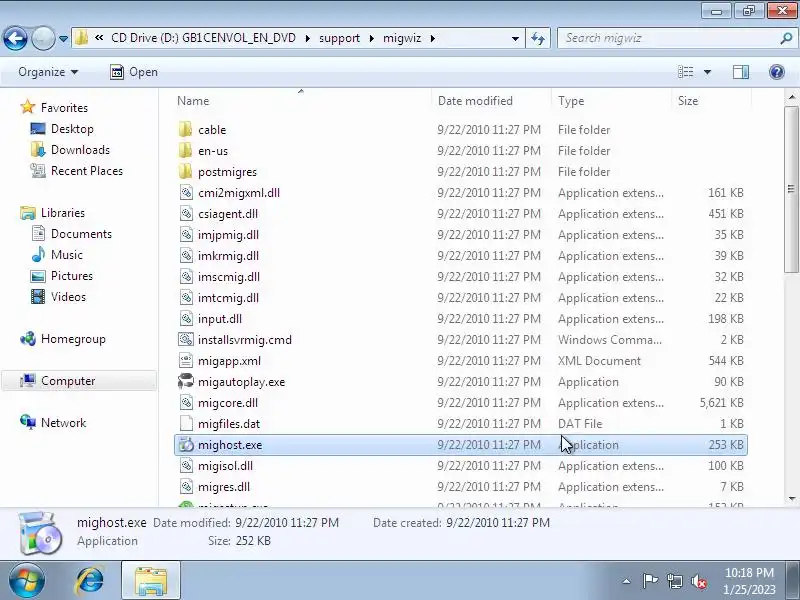Click the Videos library icon
Screen dimensions: 800x600
coord(38,297)
